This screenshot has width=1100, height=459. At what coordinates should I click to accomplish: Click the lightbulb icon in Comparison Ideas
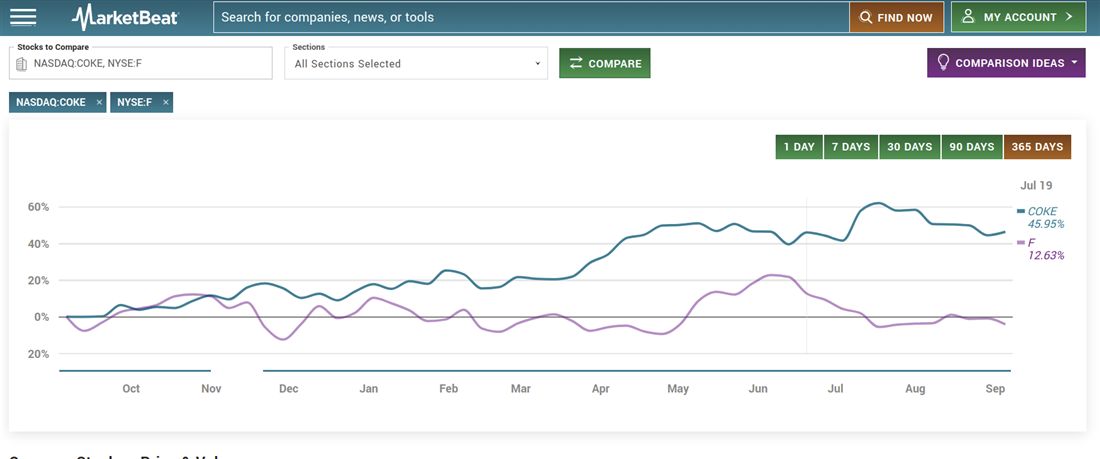[x=941, y=63]
